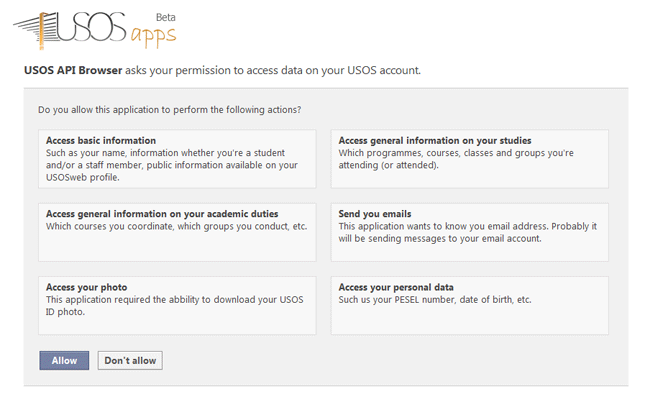
Task: Click the Allow button
Action: pos(64,361)
